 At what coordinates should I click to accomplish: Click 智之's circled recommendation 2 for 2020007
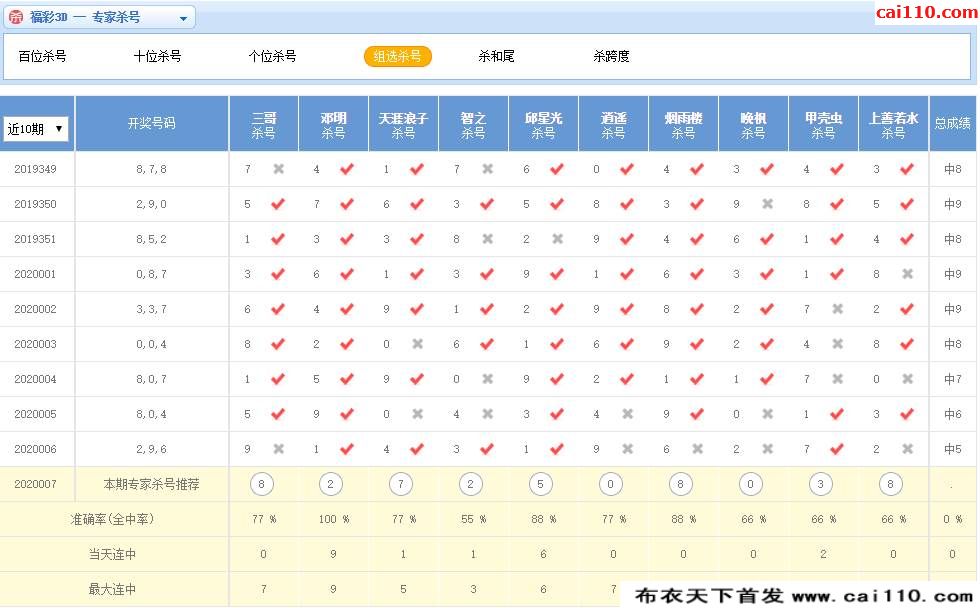[x=471, y=484]
